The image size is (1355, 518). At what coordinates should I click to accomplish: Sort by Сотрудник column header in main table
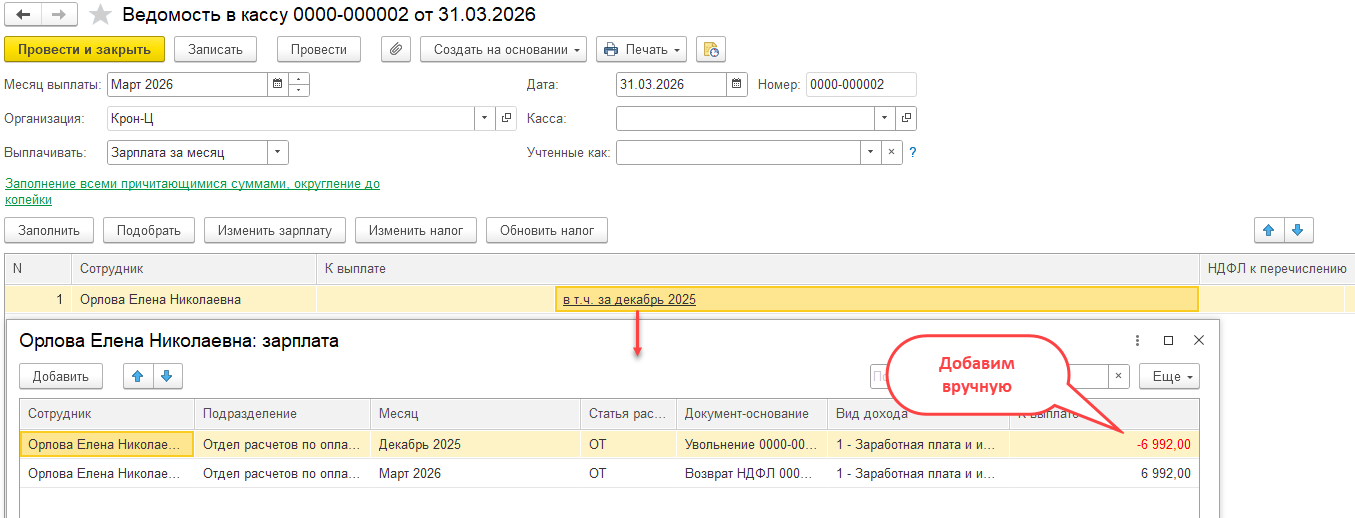(194, 269)
